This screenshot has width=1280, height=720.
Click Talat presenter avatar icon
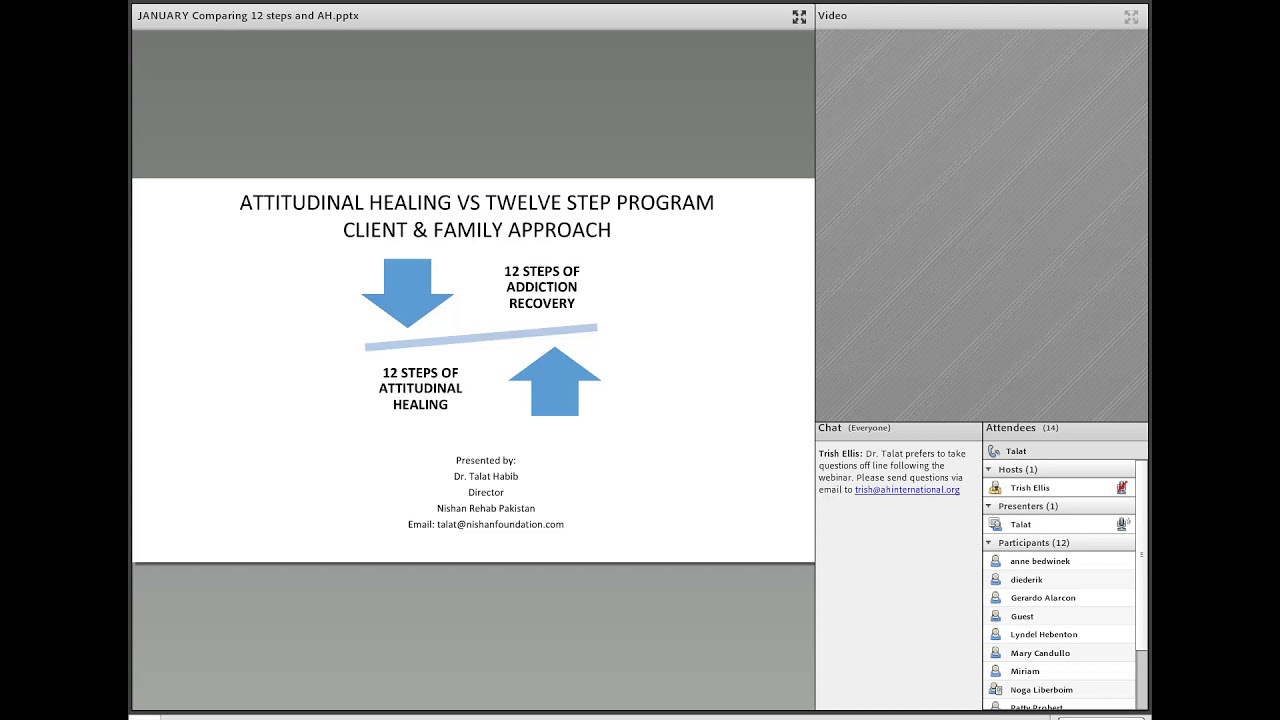995,524
